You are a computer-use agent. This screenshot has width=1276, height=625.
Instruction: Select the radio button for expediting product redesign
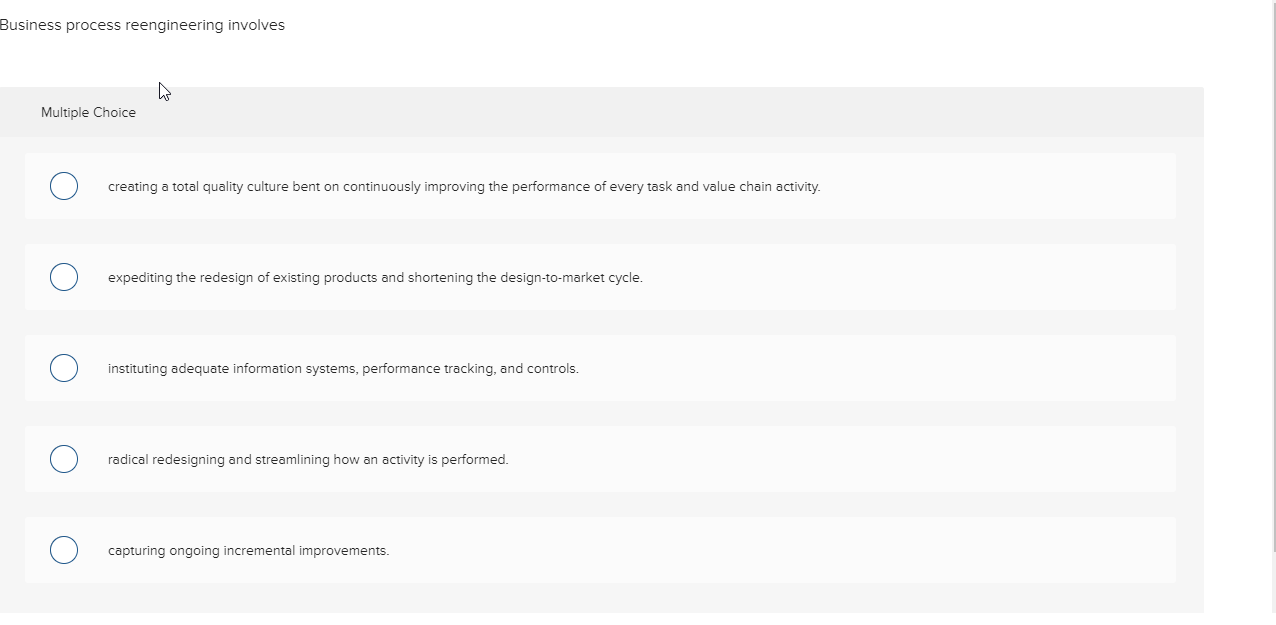coord(63,277)
